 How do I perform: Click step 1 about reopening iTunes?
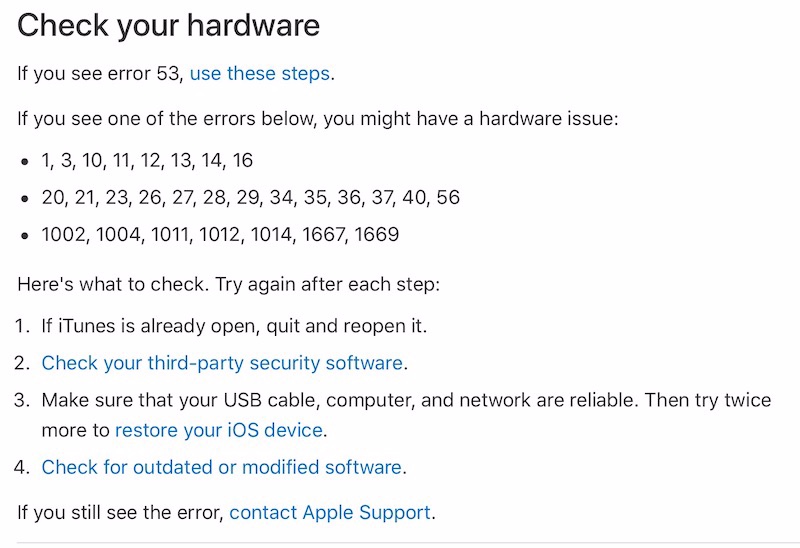tap(235, 326)
